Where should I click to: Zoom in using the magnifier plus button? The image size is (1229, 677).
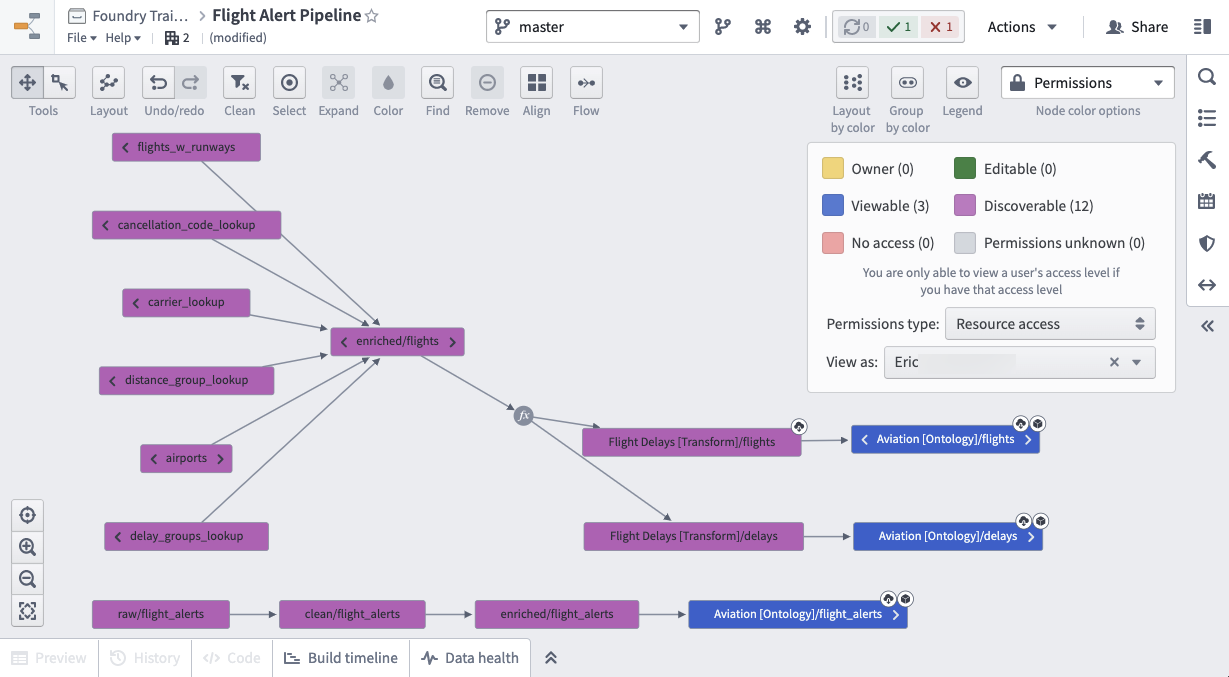pyautogui.click(x=27, y=548)
